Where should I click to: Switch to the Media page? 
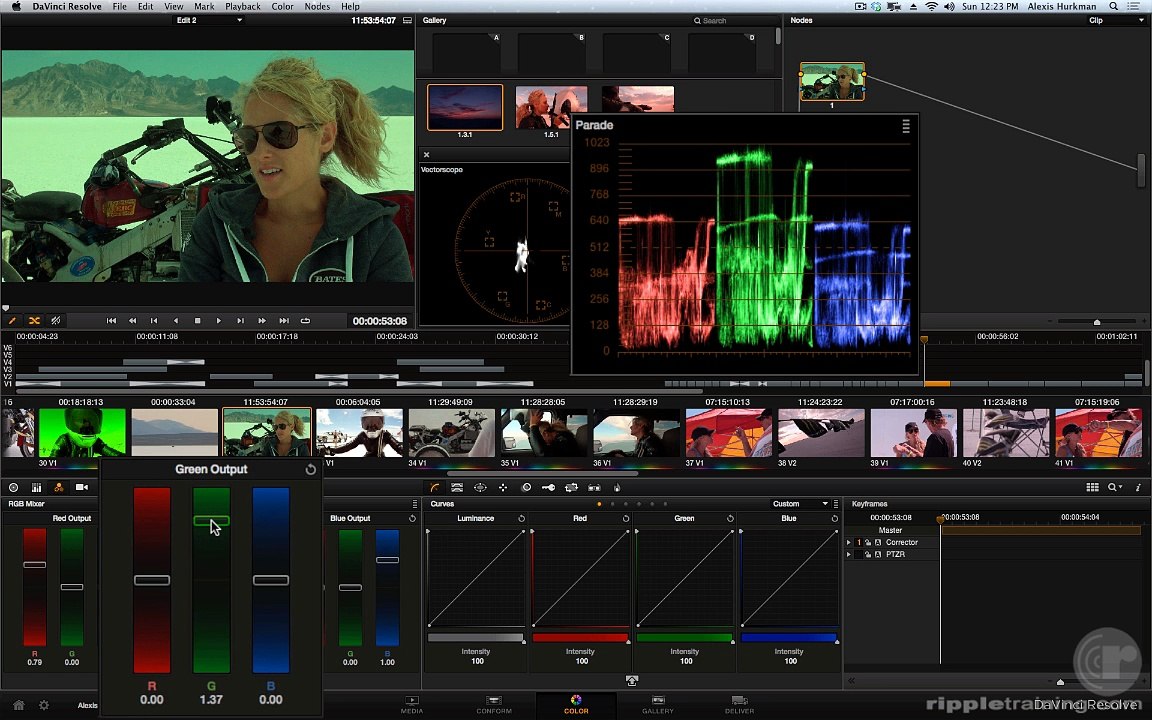(x=411, y=705)
